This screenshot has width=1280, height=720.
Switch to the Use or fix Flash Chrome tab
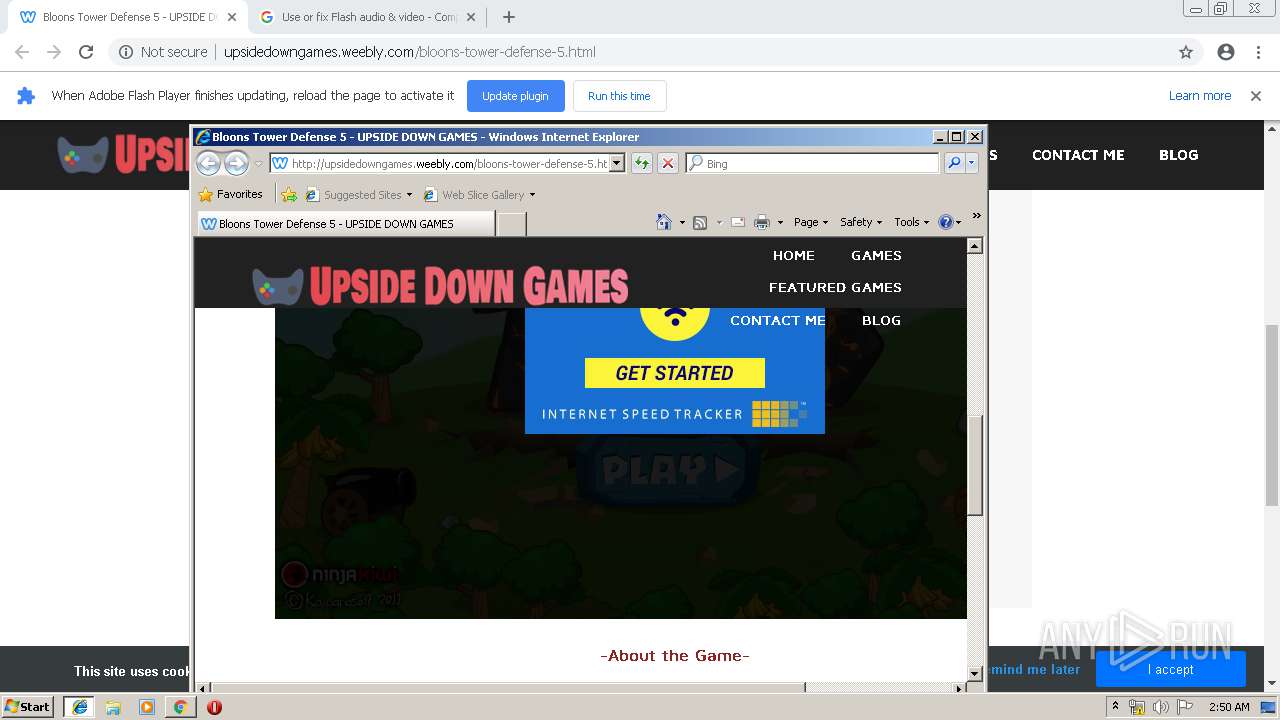(367, 17)
